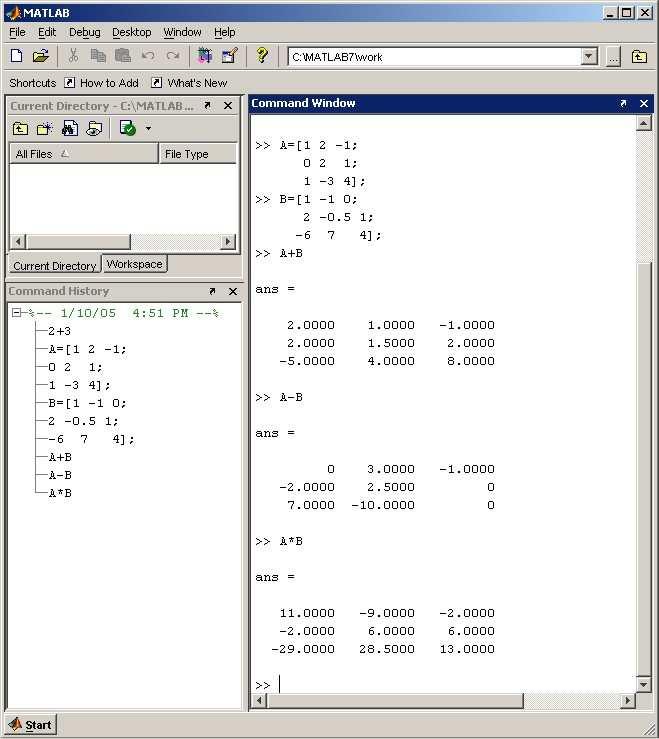Open Help via the yellow question mark
659x739 pixels.
(262, 56)
